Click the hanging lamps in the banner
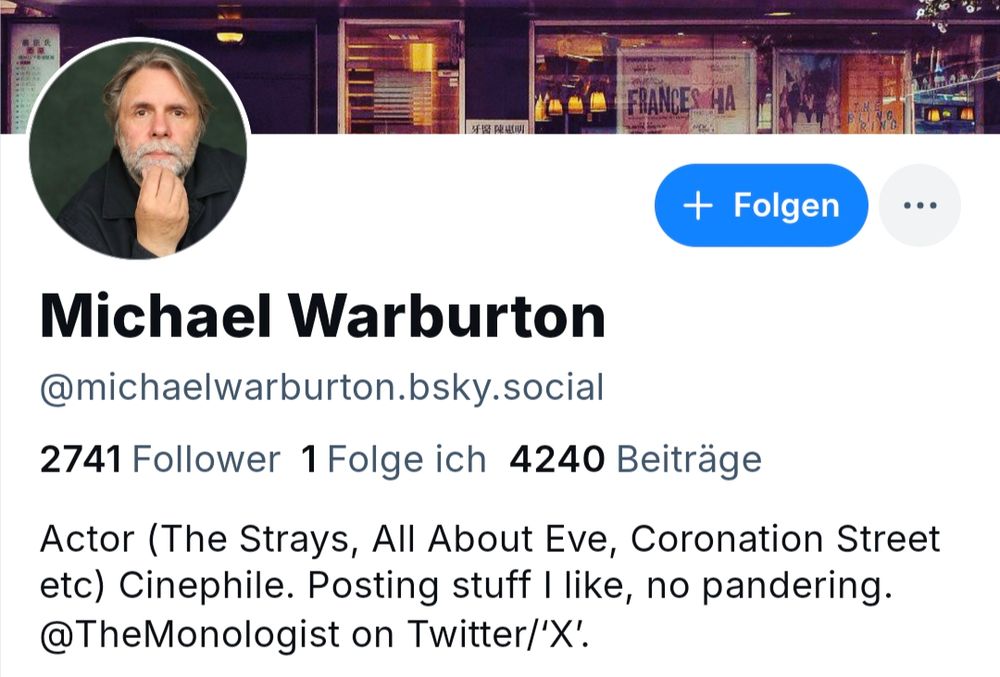The image size is (1000, 677). (x=571, y=102)
